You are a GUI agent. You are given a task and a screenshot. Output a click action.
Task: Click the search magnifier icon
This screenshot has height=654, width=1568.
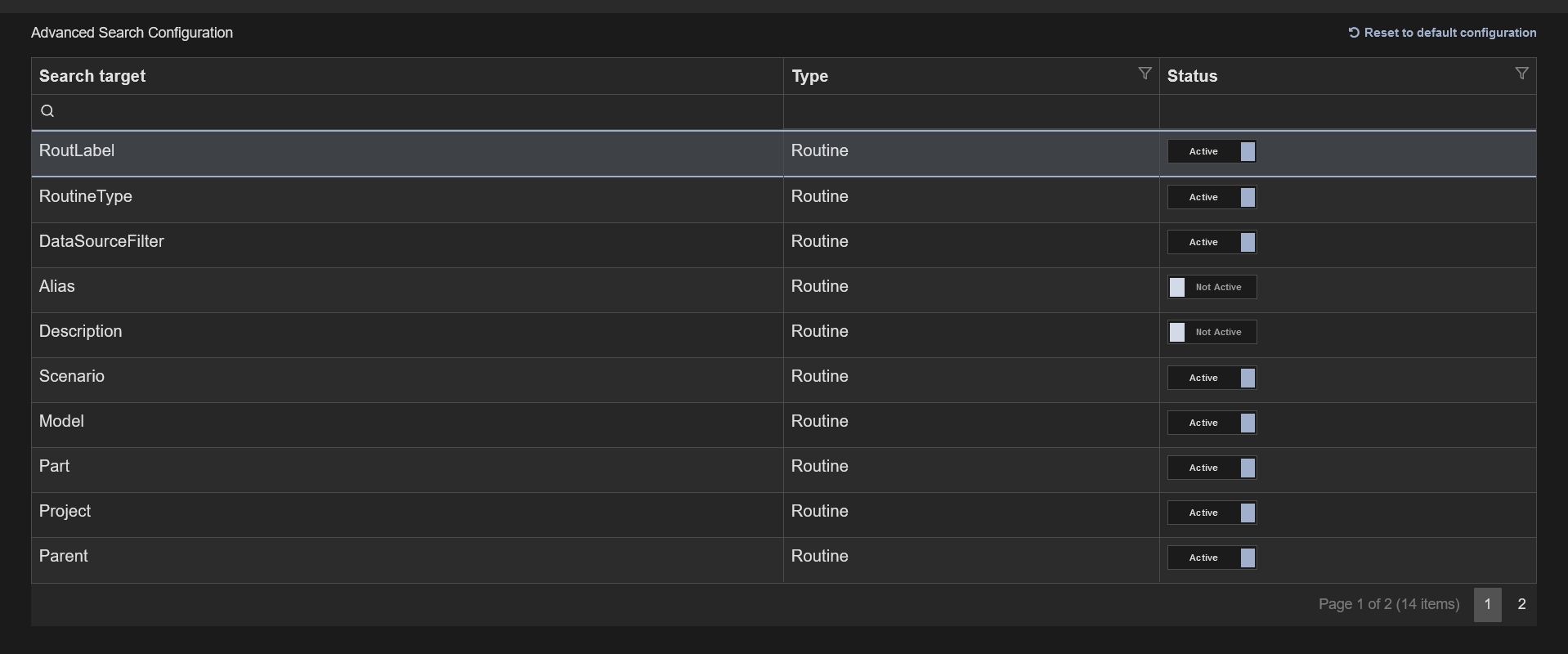coord(47,111)
